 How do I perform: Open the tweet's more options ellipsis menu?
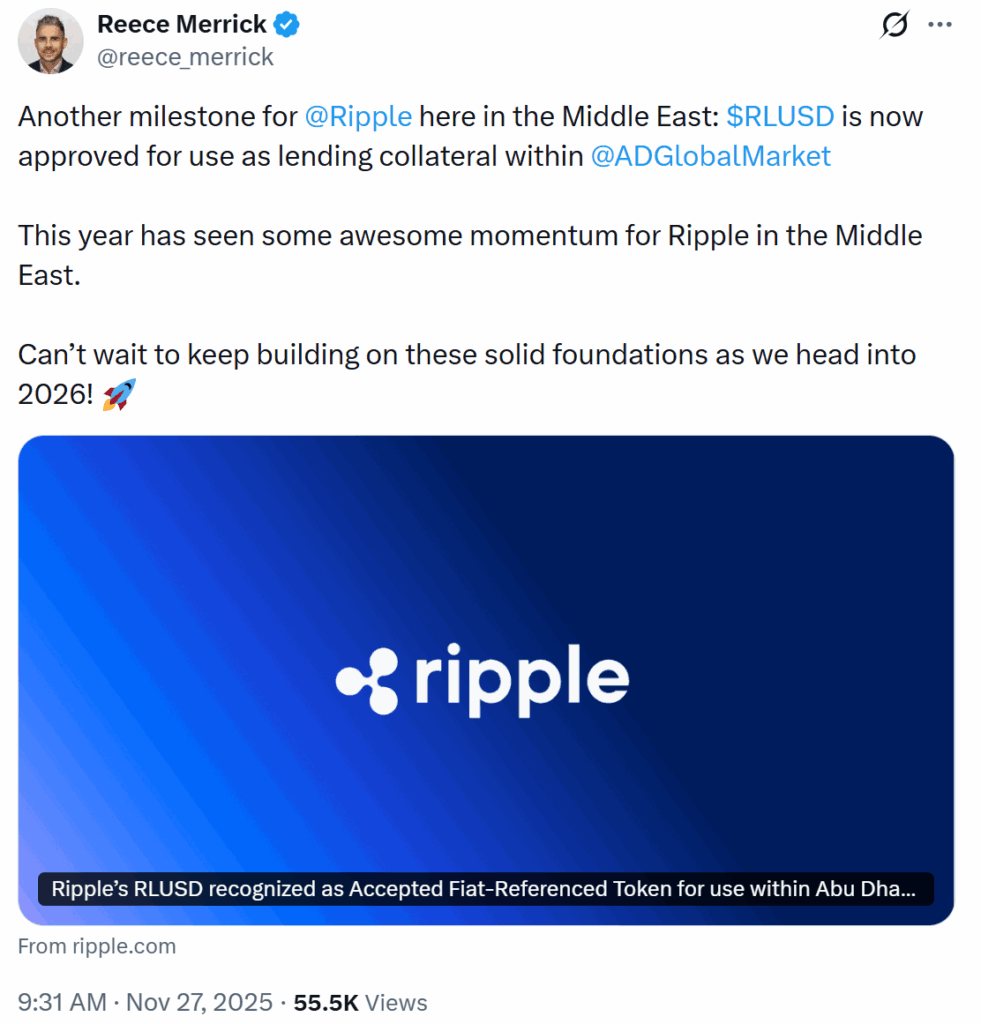941,22
